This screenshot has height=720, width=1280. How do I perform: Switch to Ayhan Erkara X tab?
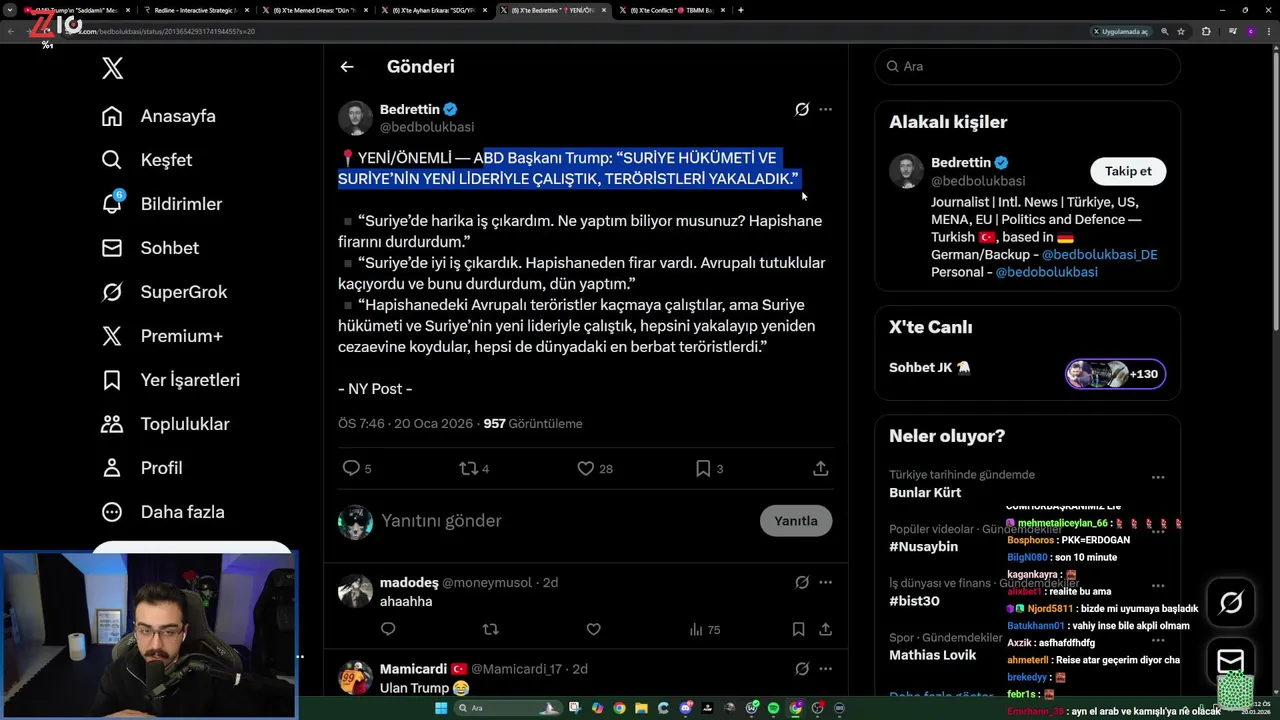coord(433,10)
